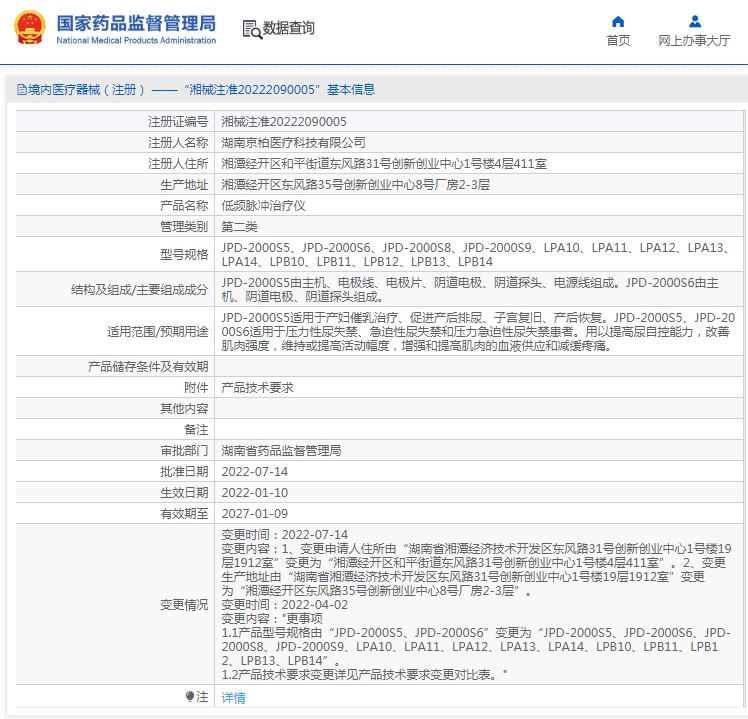Click the document icon before 境内医疗器械

21,89
